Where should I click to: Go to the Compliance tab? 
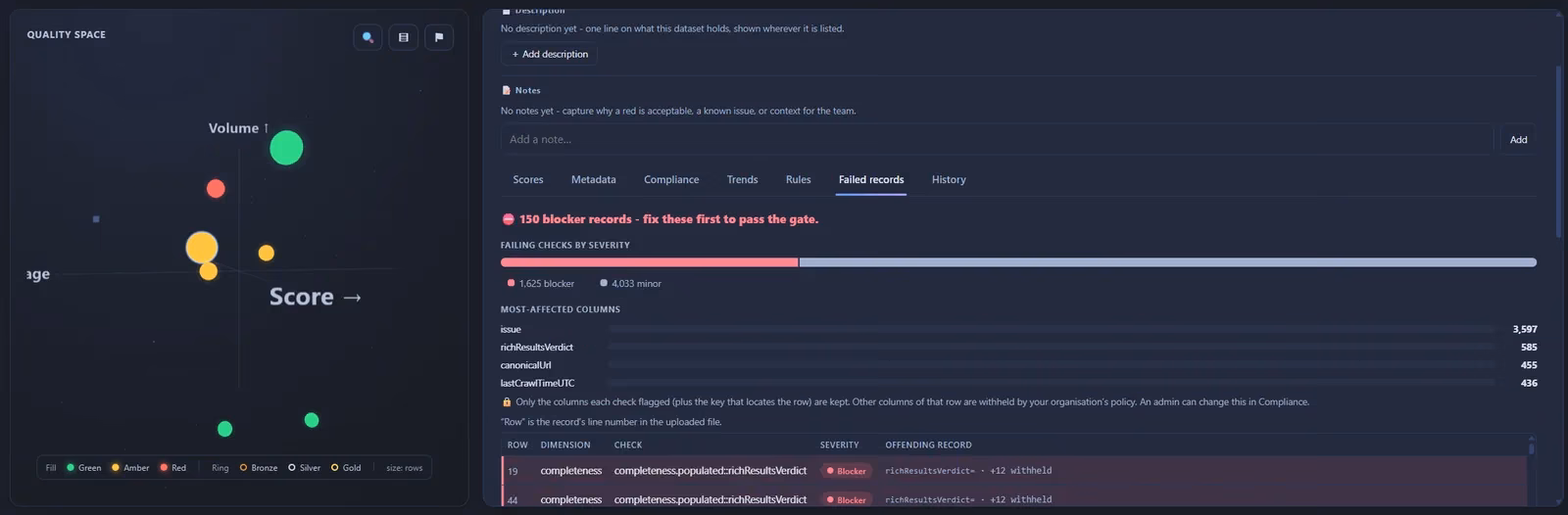[671, 179]
